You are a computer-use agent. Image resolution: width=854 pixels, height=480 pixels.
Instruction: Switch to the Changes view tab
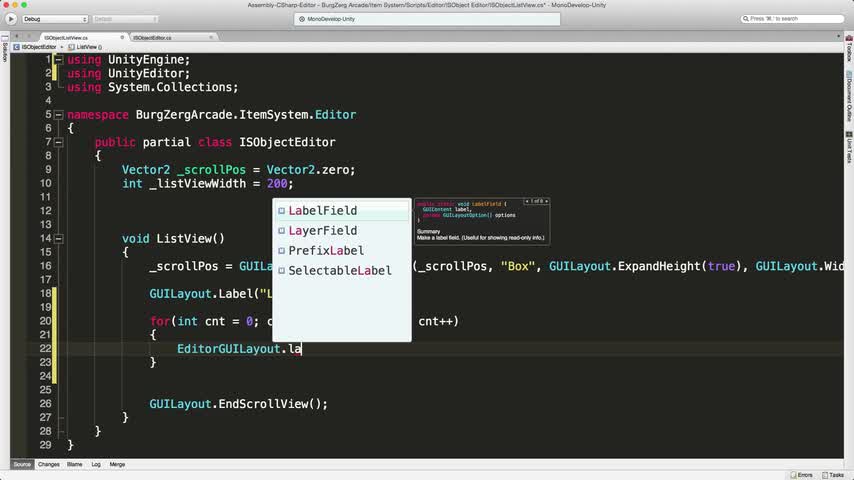(48, 465)
